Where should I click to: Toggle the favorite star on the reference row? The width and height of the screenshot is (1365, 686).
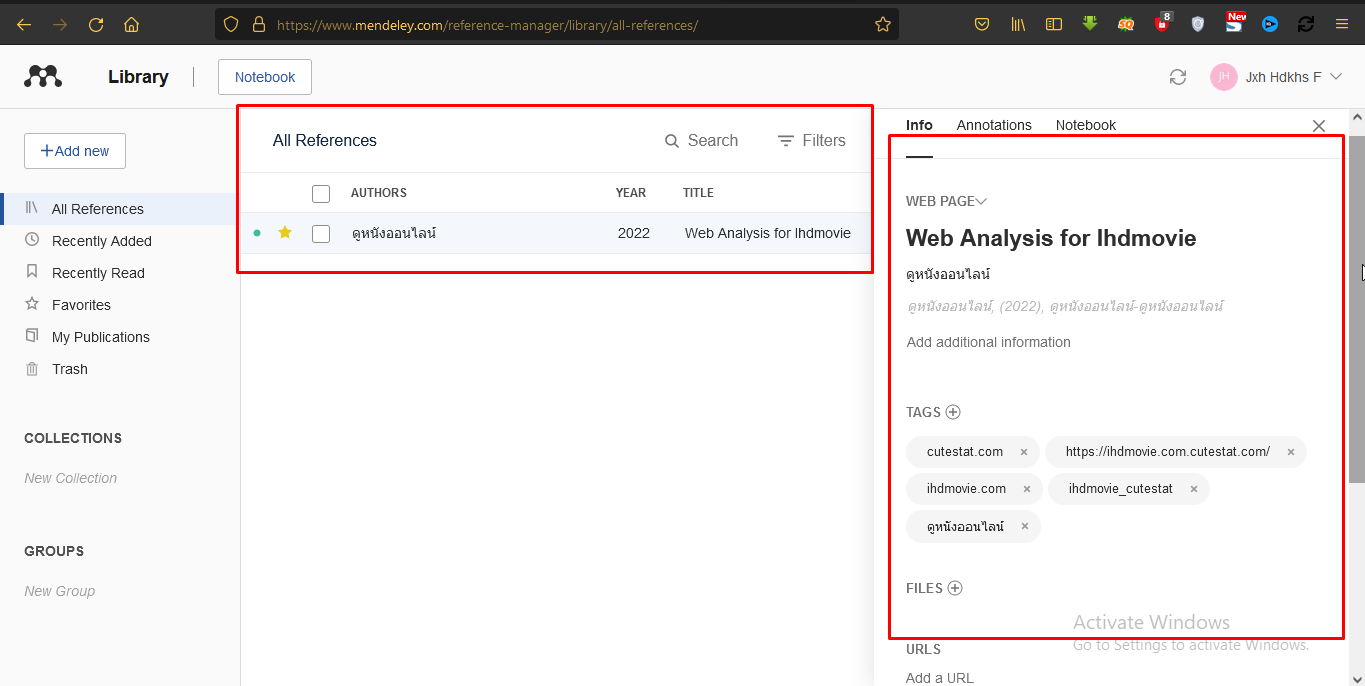tap(285, 233)
